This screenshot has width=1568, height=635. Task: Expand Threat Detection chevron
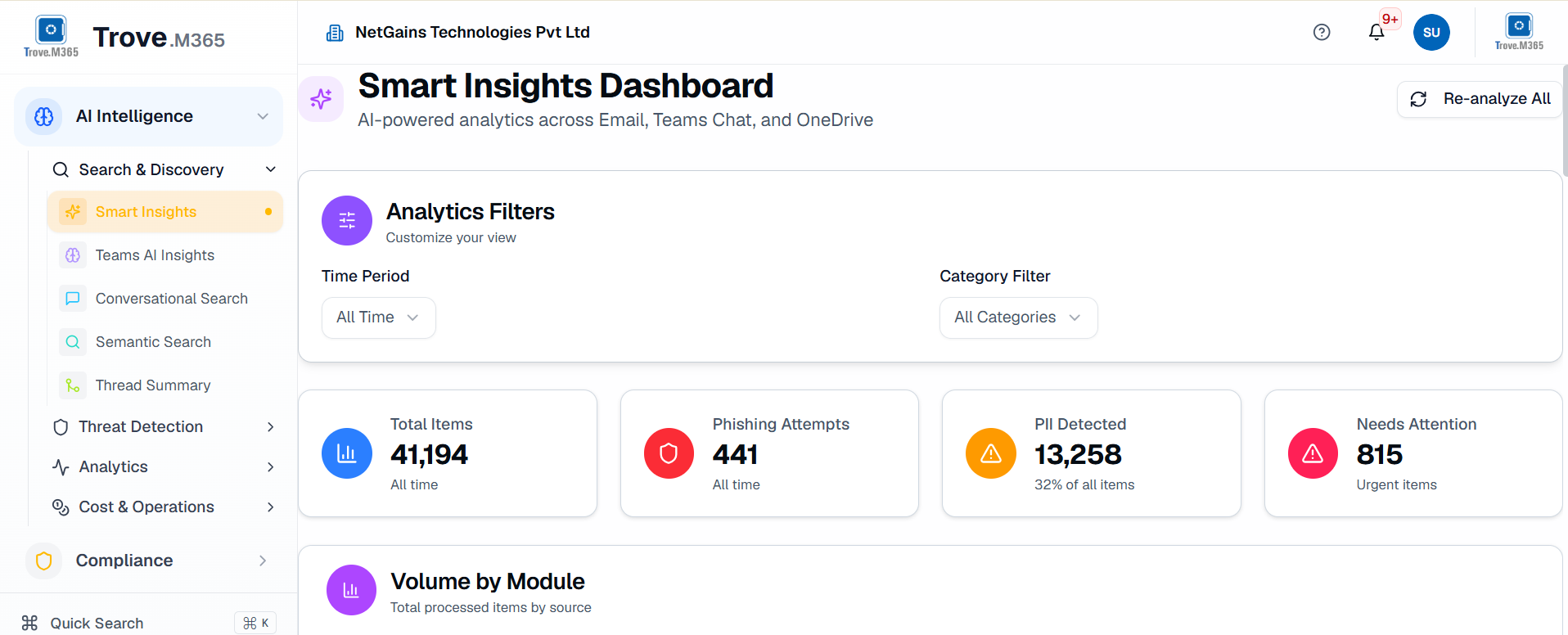(271, 427)
